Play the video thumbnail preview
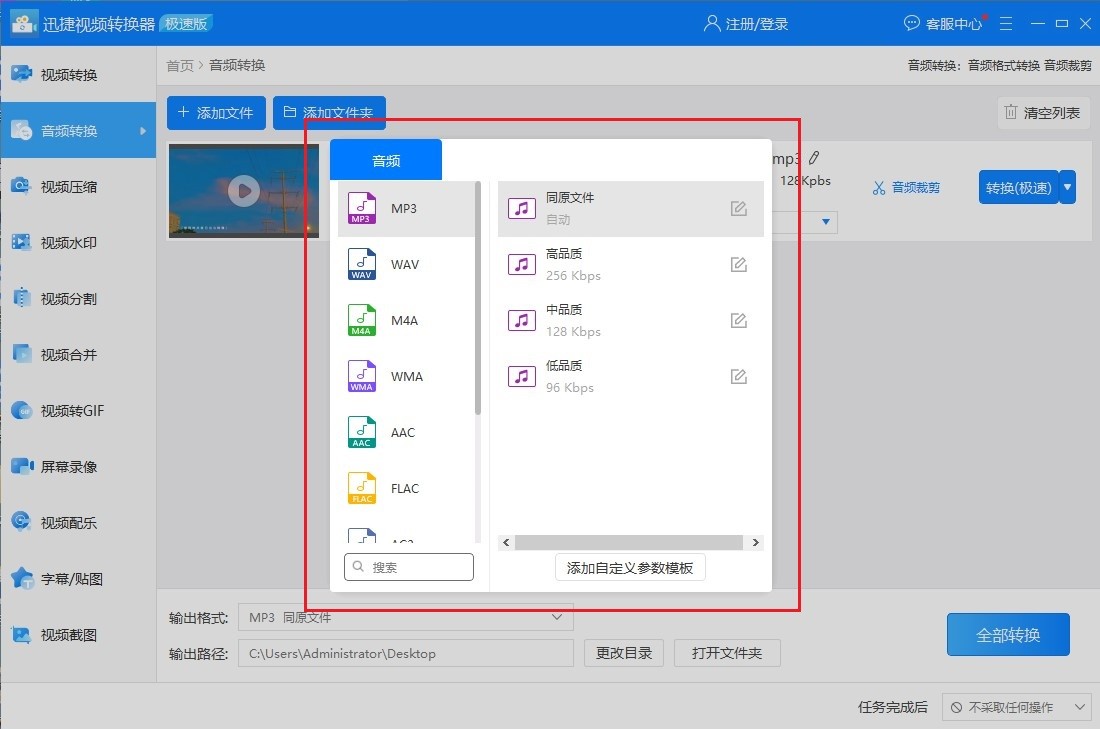Image resolution: width=1100 pixels, height=729 pixels. 244,191
